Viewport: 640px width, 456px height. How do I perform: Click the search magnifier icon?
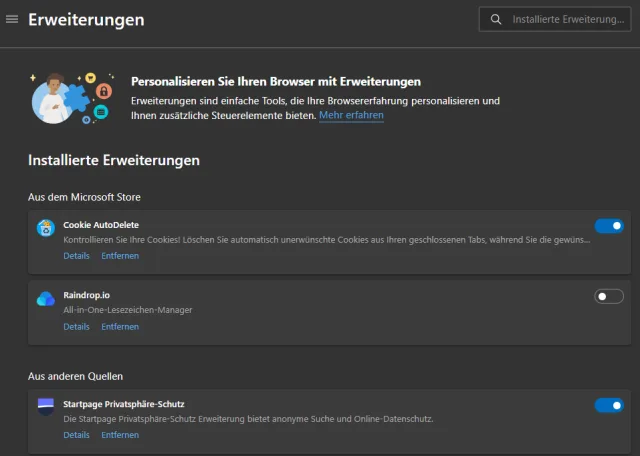click(x=497, y=19)
